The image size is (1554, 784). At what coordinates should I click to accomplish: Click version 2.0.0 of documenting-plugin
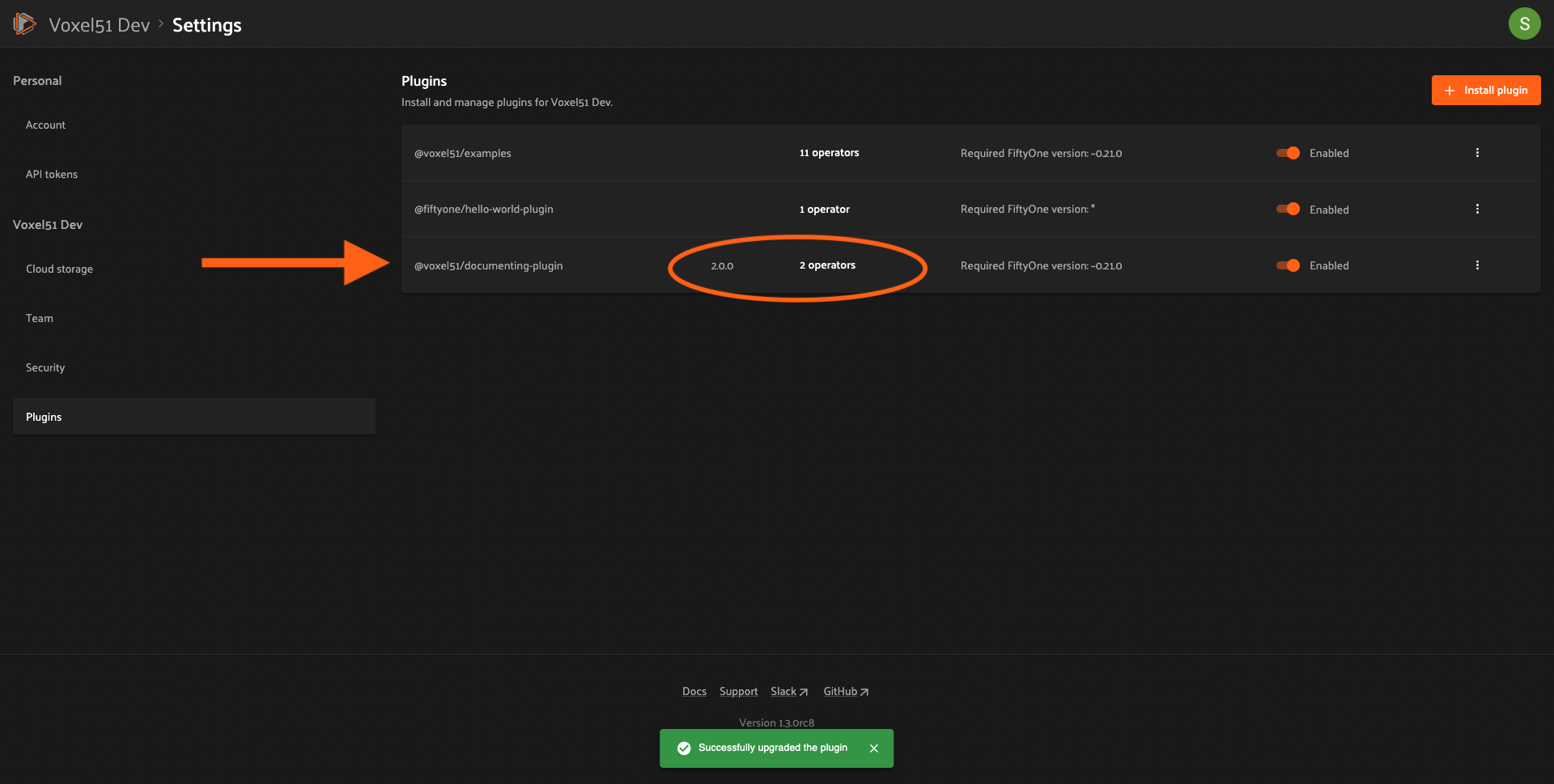point(721,265)
